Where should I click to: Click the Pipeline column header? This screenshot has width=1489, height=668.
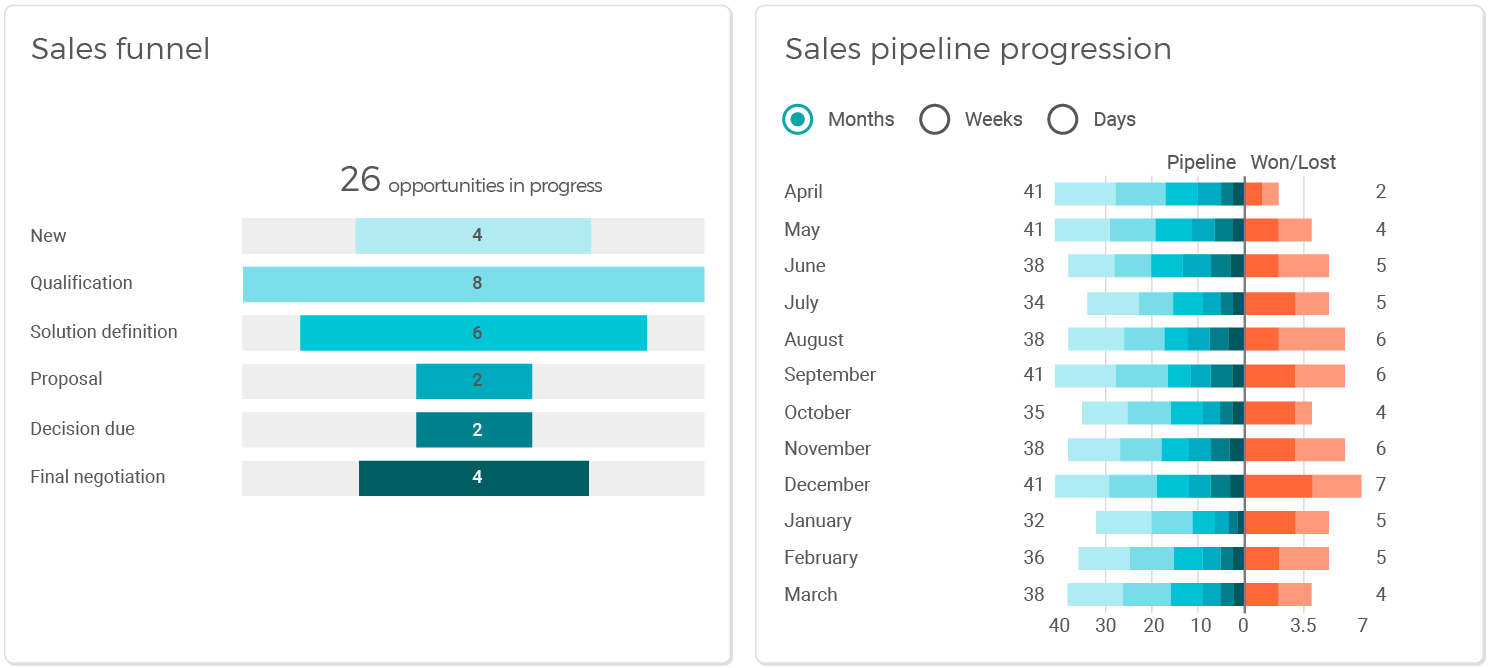(1201, 162)
